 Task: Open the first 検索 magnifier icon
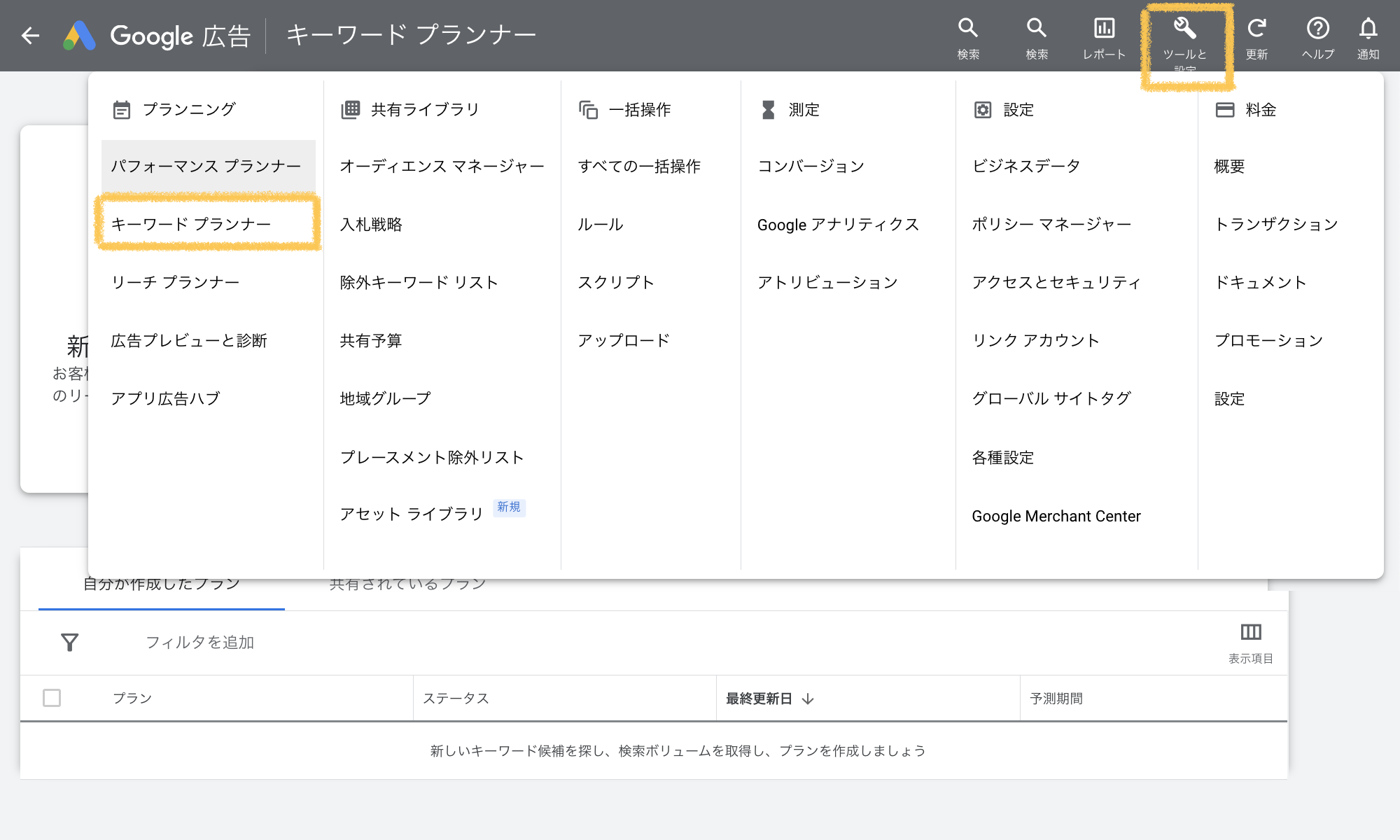968,28
